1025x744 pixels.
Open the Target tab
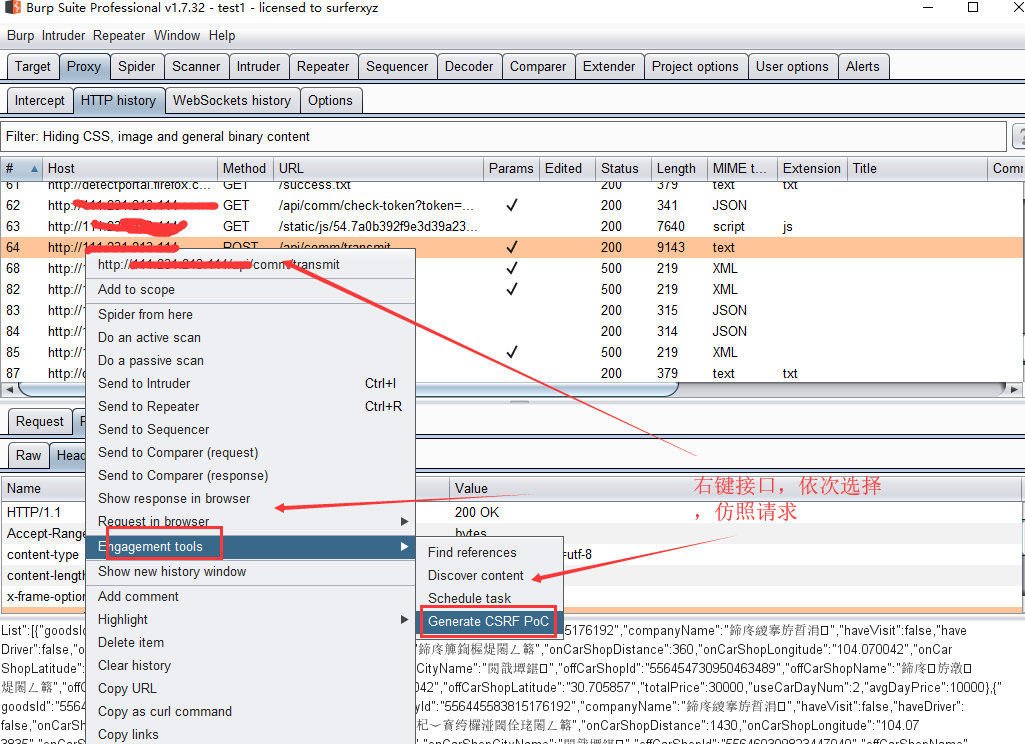click(33, 66)
